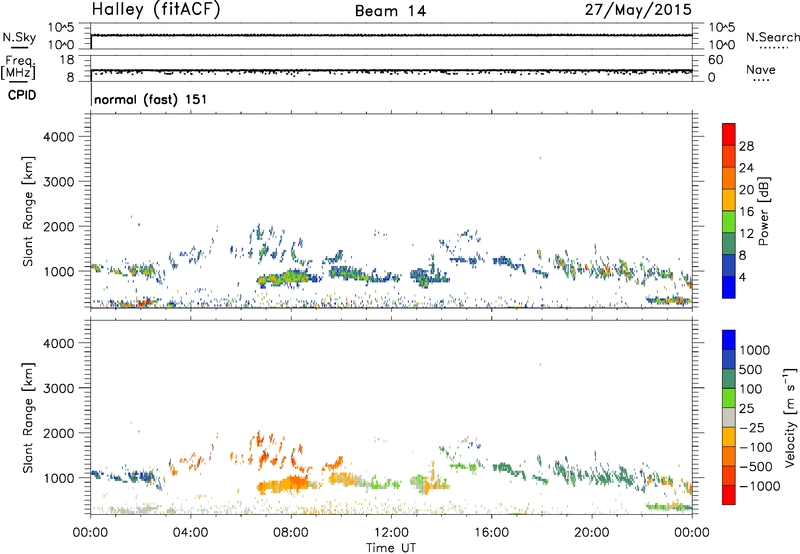Click the '20:00' time tick label
The width and height of the screenshot is (800, 554).
tap(592, 533)
